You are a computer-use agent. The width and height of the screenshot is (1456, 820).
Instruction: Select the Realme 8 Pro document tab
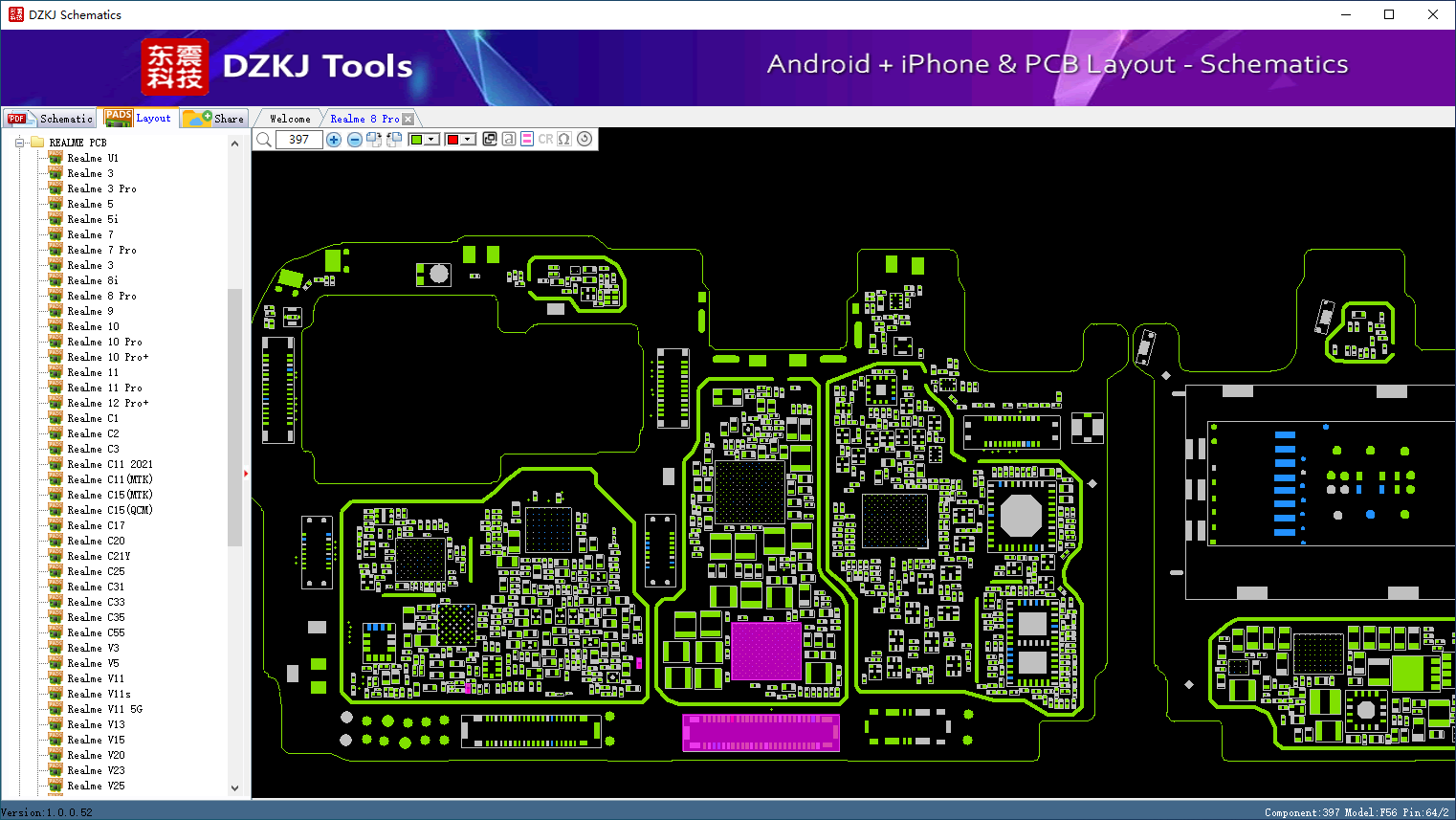coord(364,119)
